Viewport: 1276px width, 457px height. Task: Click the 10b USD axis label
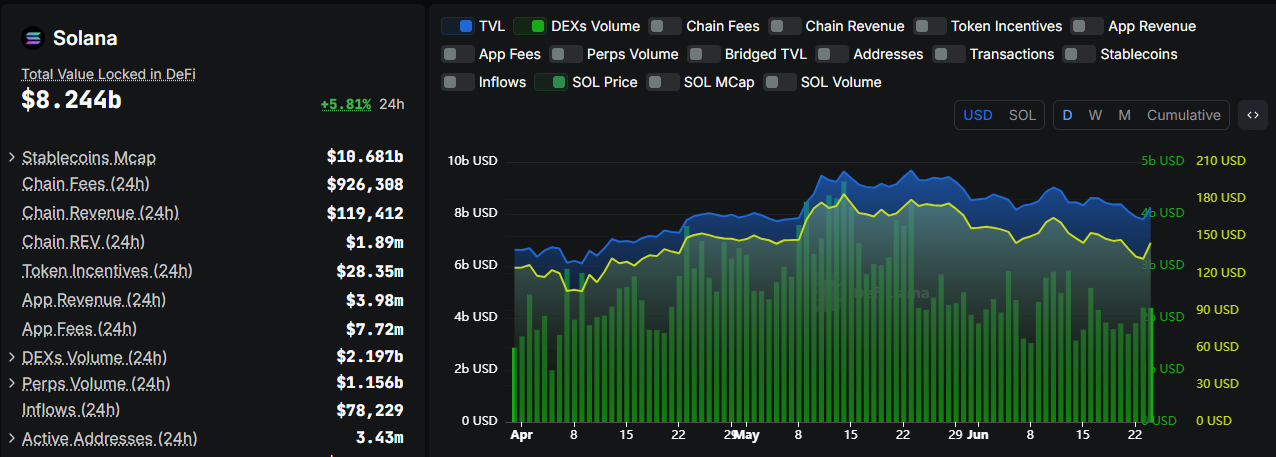(x=472, y=160)
